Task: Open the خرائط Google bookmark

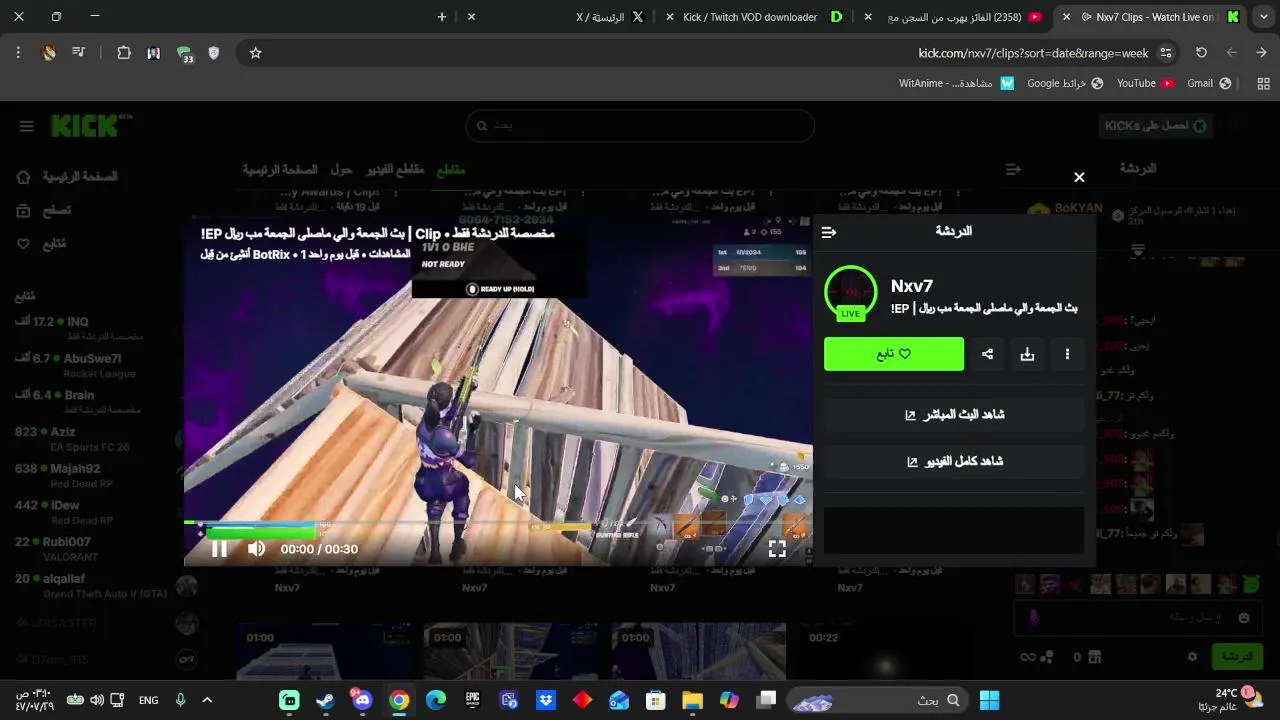Action: pos(1065,83)
